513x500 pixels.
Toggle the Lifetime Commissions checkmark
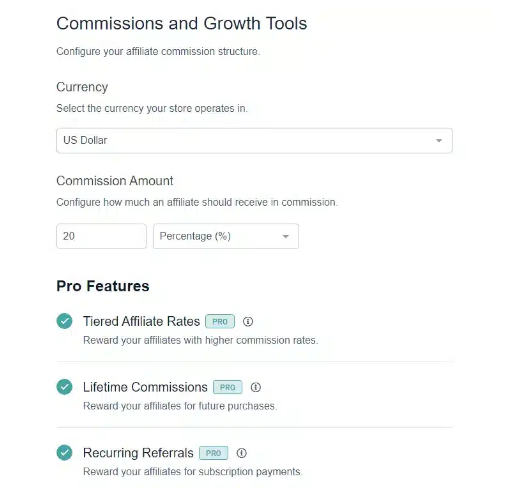pyautogui.click(x=64, y=387)
